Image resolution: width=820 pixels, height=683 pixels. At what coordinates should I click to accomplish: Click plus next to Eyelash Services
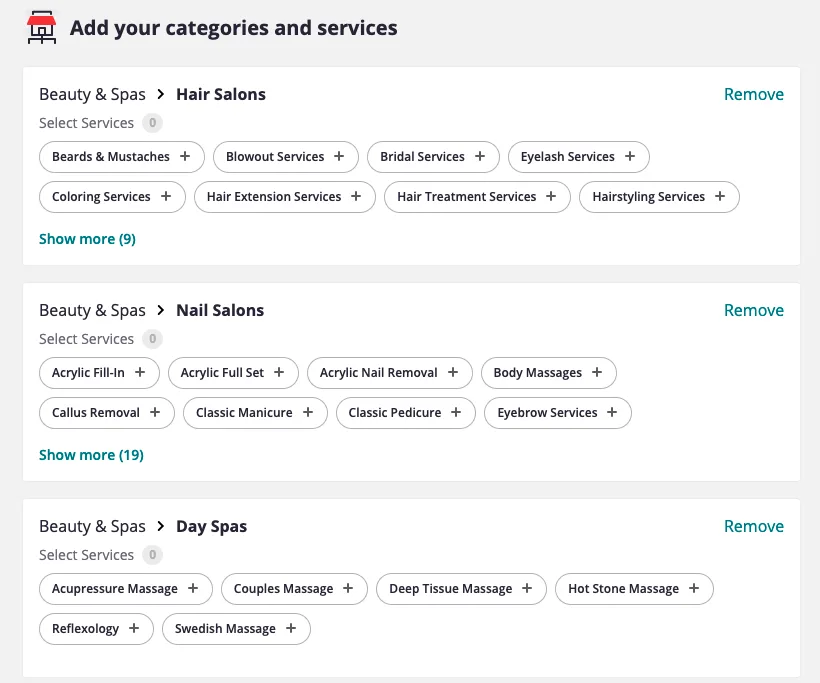coord(630,156)
